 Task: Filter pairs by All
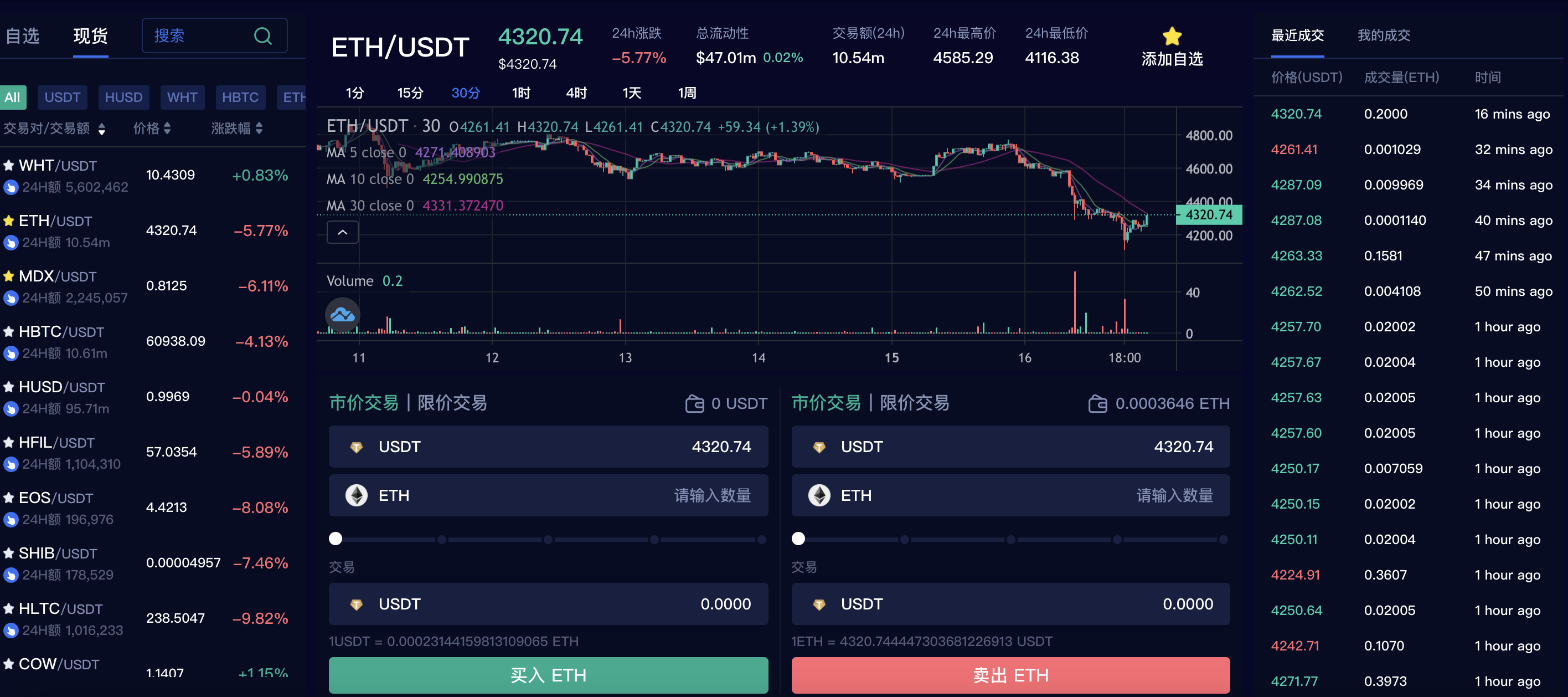click(x=13, y=98)
